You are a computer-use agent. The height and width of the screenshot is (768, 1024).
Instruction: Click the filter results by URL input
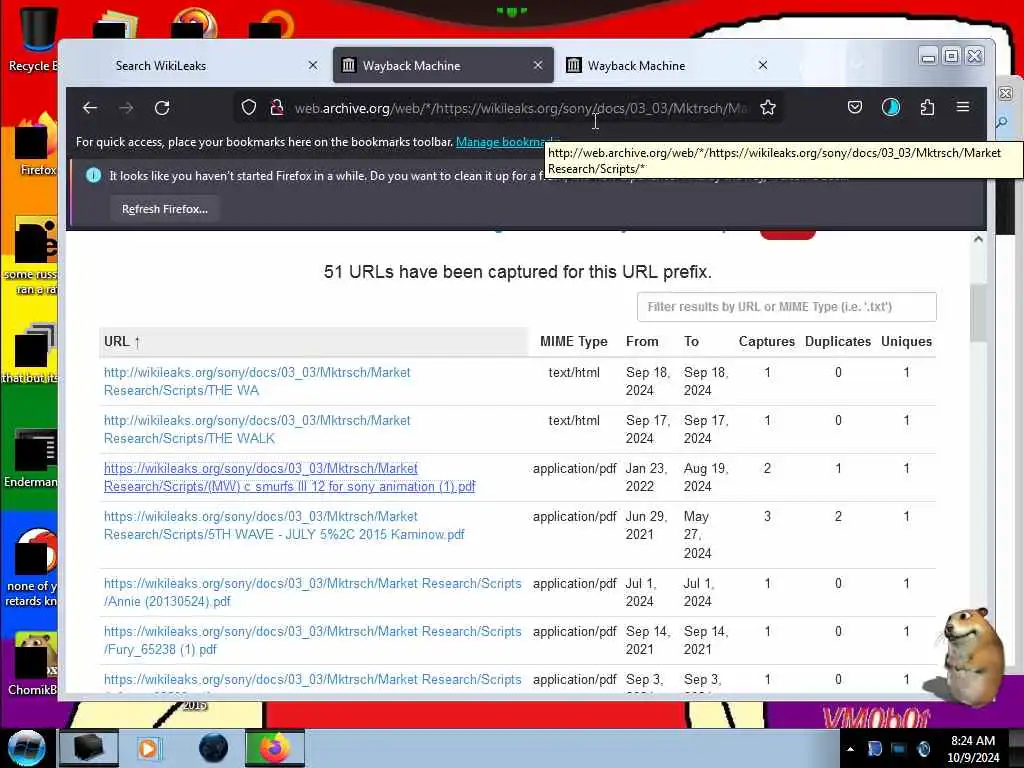[x=786, y=307]
